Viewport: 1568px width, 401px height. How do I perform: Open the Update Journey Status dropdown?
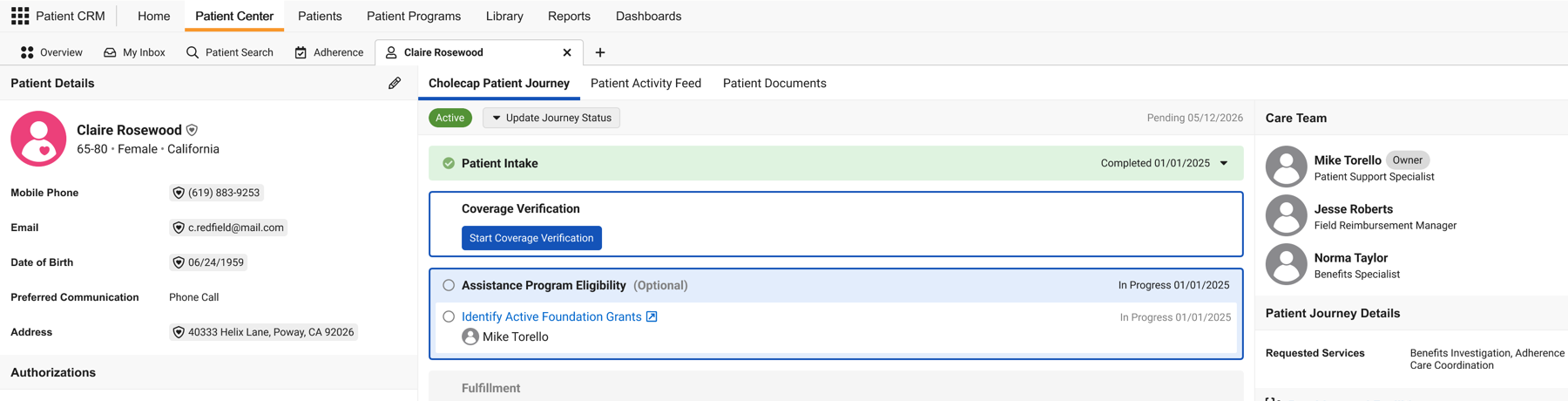click(551, 118)
